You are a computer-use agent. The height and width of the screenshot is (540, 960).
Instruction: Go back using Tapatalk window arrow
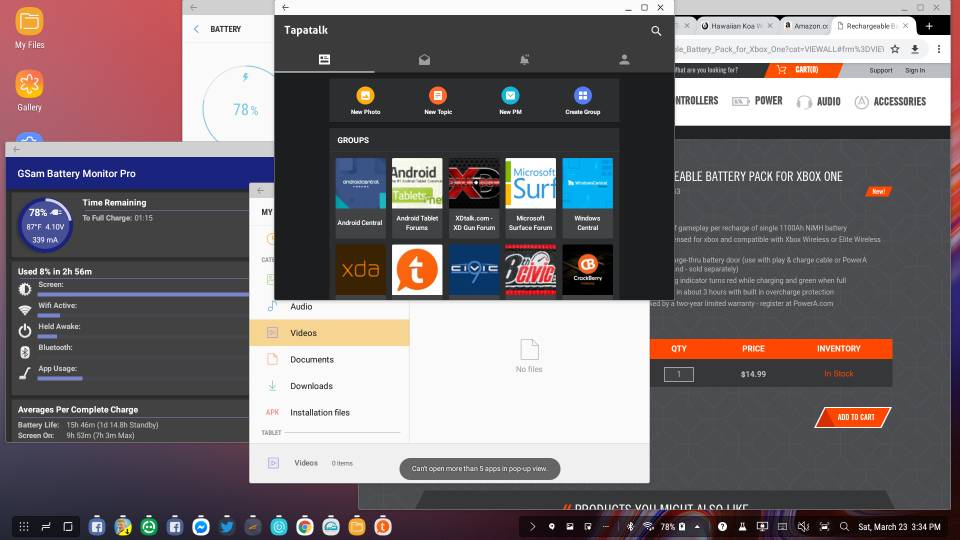(x=285, y=7)
